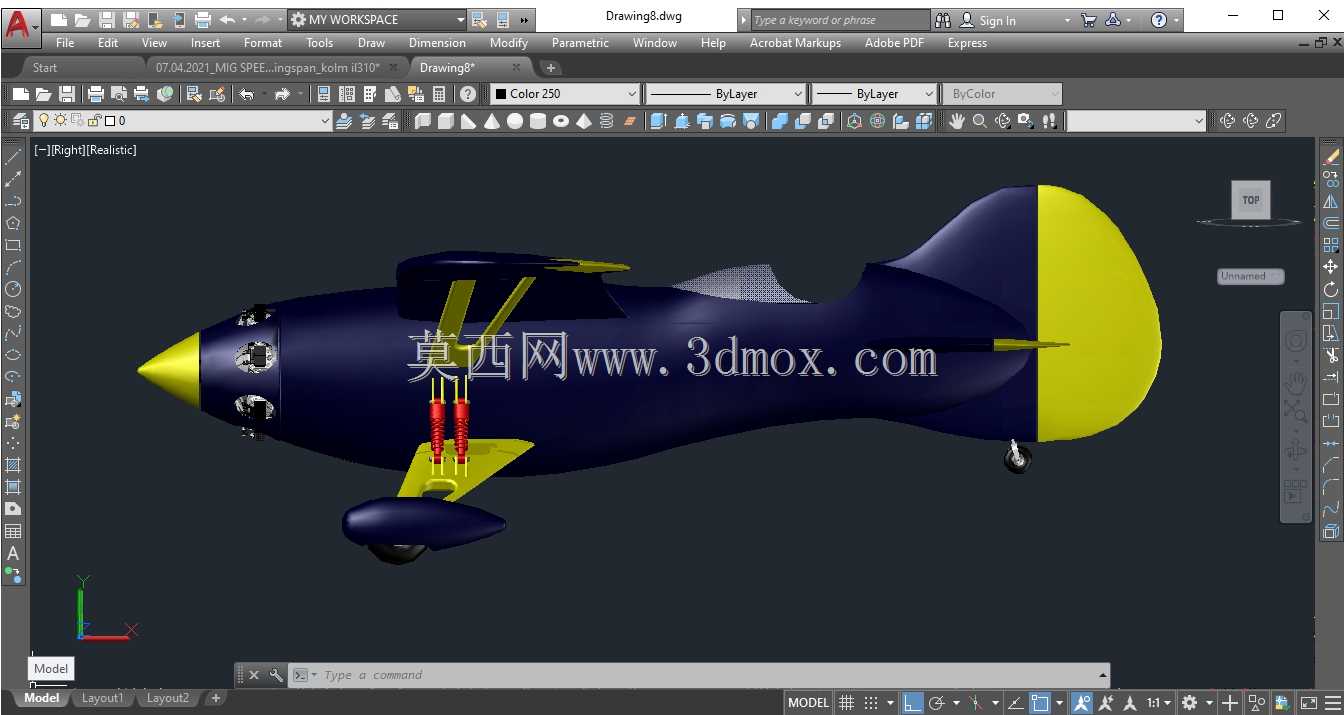
Task: Select the Rotate modify tool
Action: 1331,289
